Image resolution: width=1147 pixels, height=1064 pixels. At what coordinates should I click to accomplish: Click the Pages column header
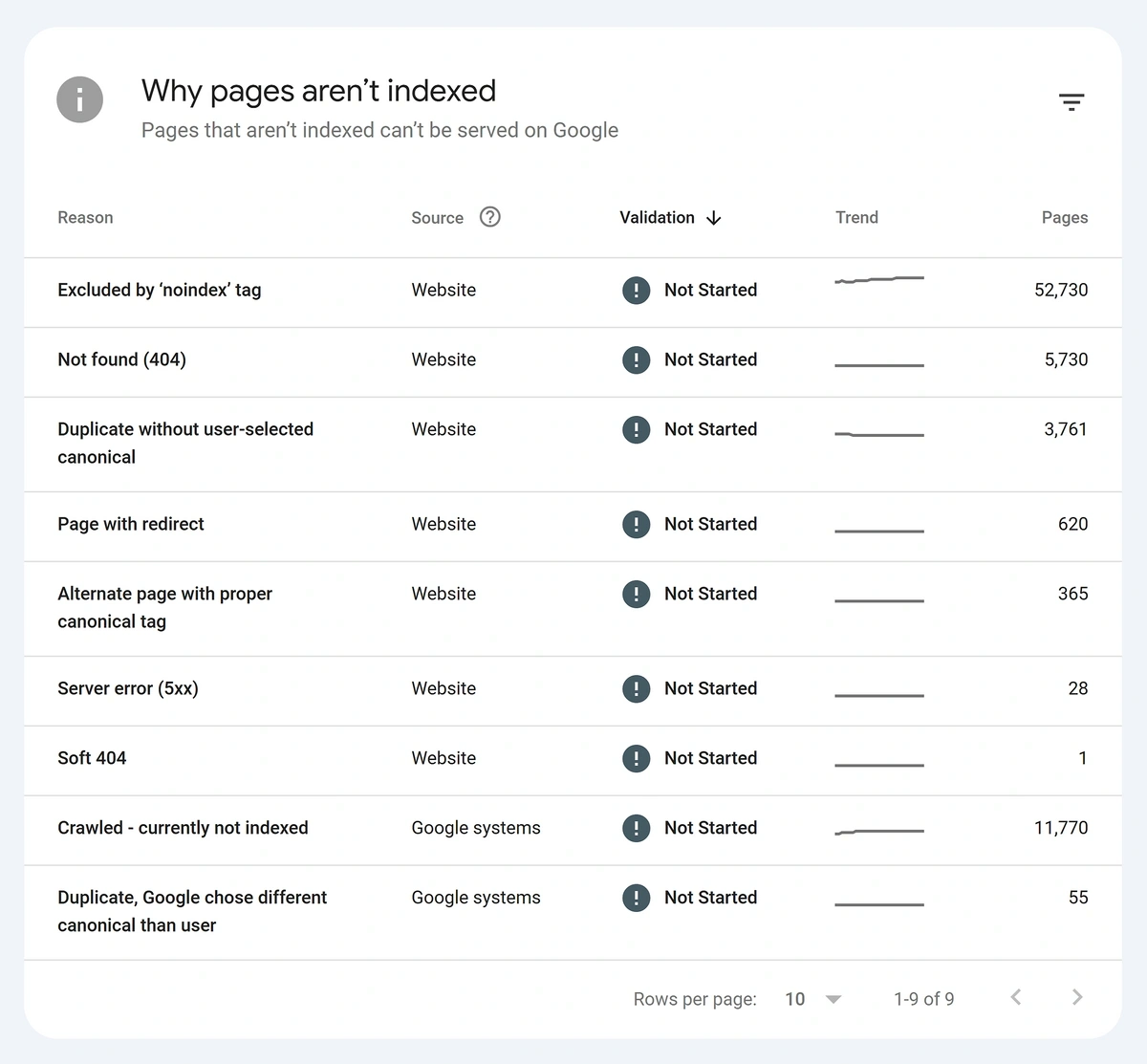(x=1064, y=218)
